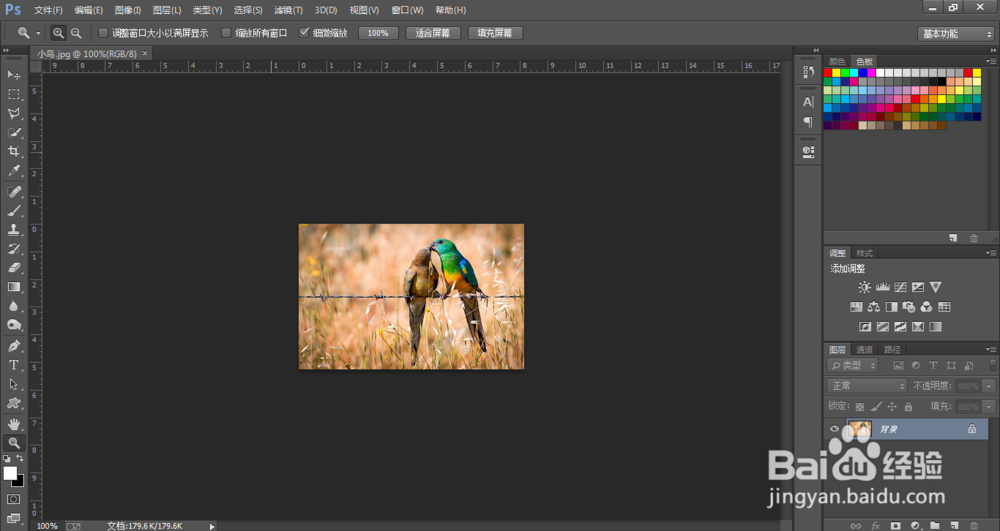Select the Eraser tool

click(x=13, y=268)
